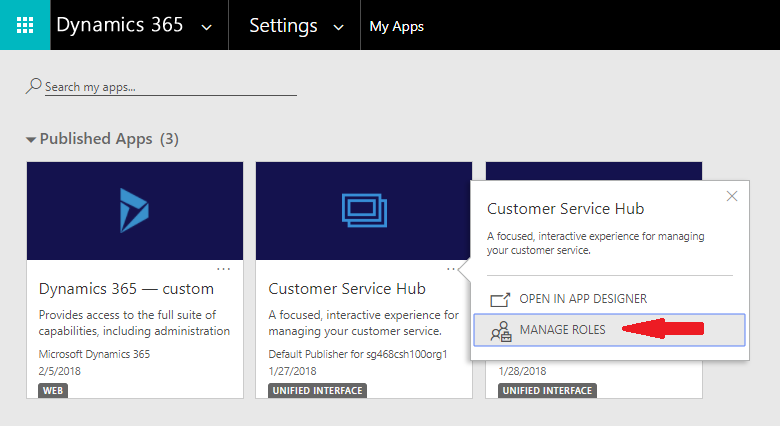Close the Customer Service Hub popup
Screen dimensions: 780x426
[x=732, y=196]
